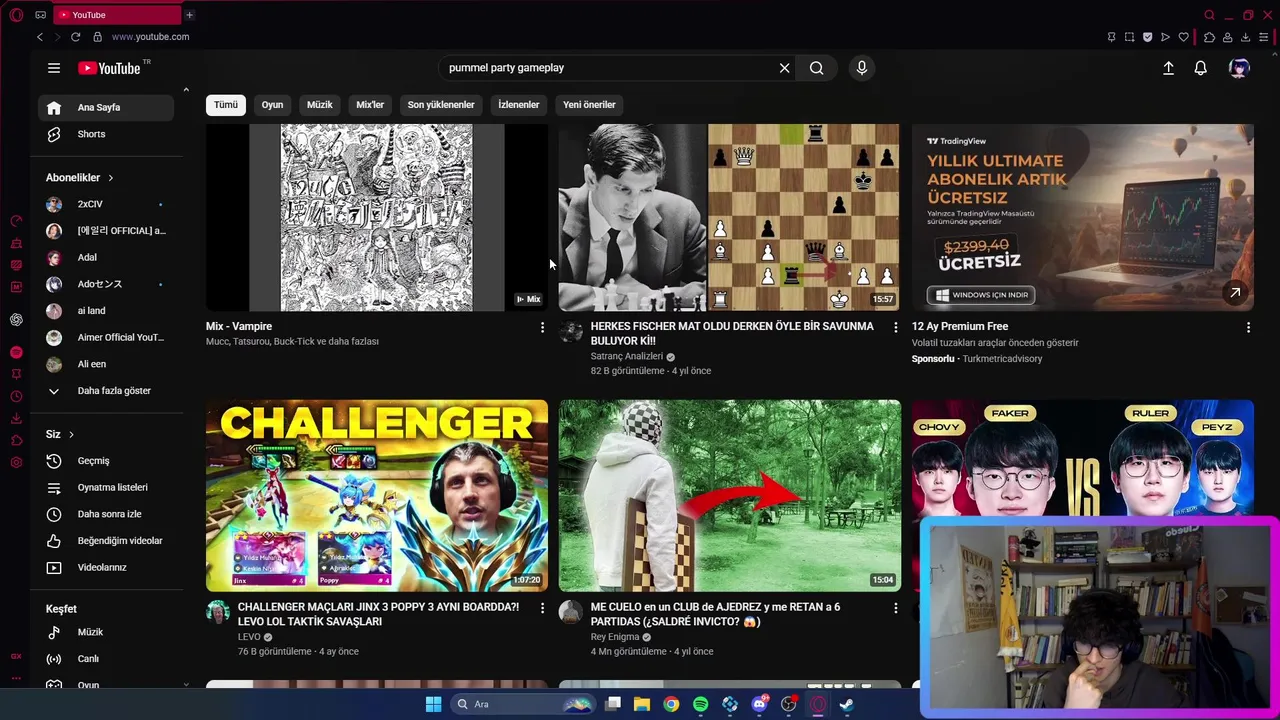Play the chess club green park thumbnail
The image size is (1280, 720).
pyautogui.click(x=729, y=496)
